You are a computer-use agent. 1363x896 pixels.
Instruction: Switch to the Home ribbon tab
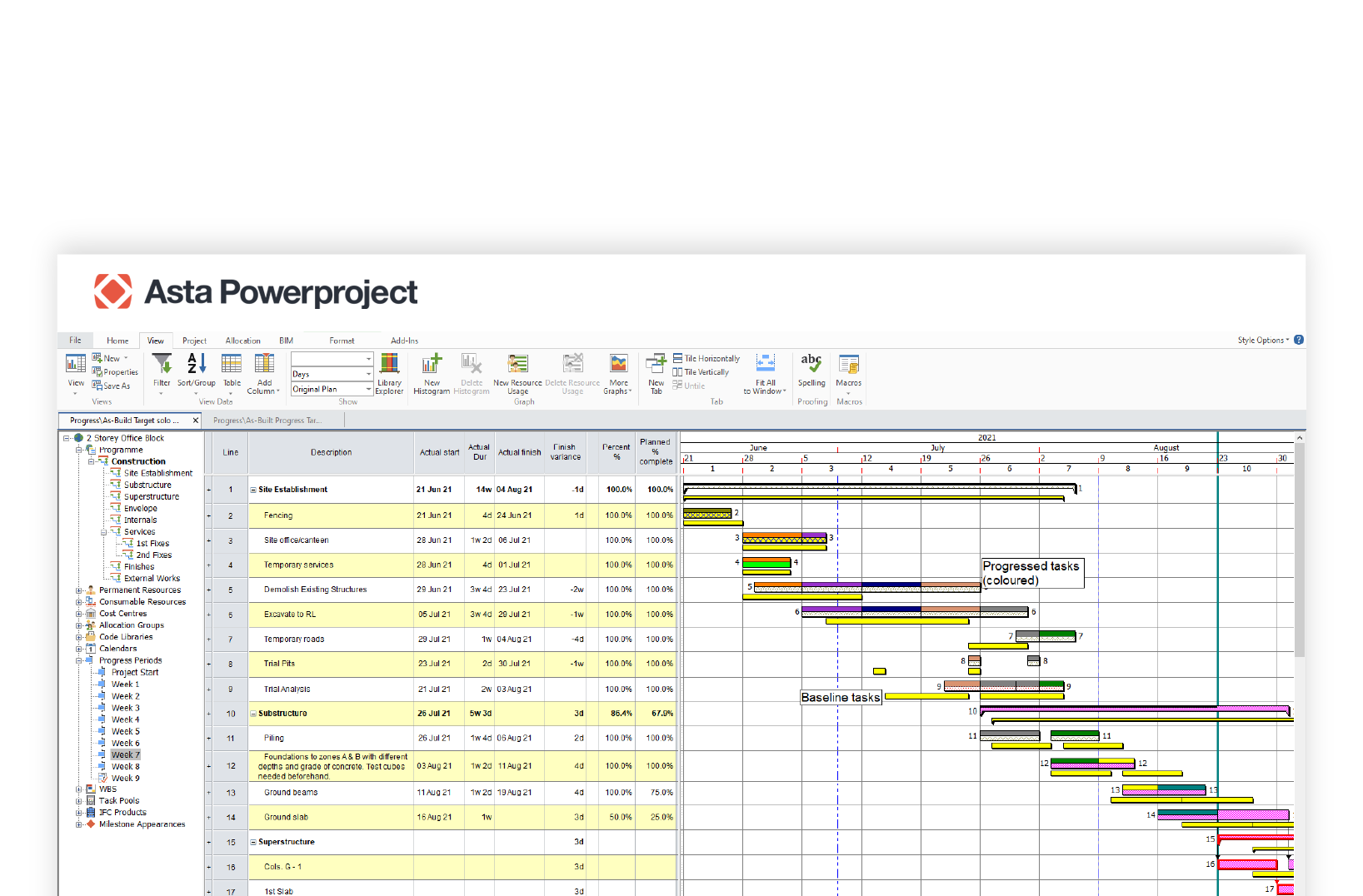pyautogui.click(x=117, y=341)
